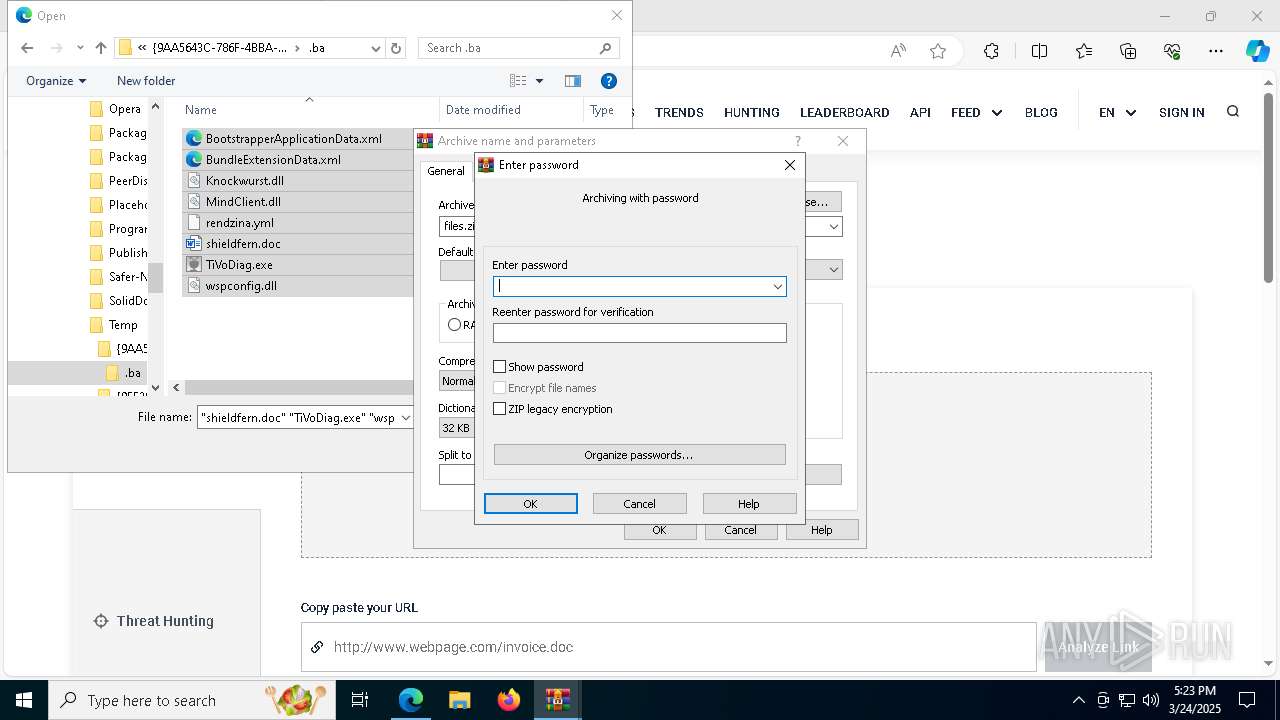The width and height of the screenshot is (1280, 720).
Task: Open API in website menu
Action: (920, 112)
